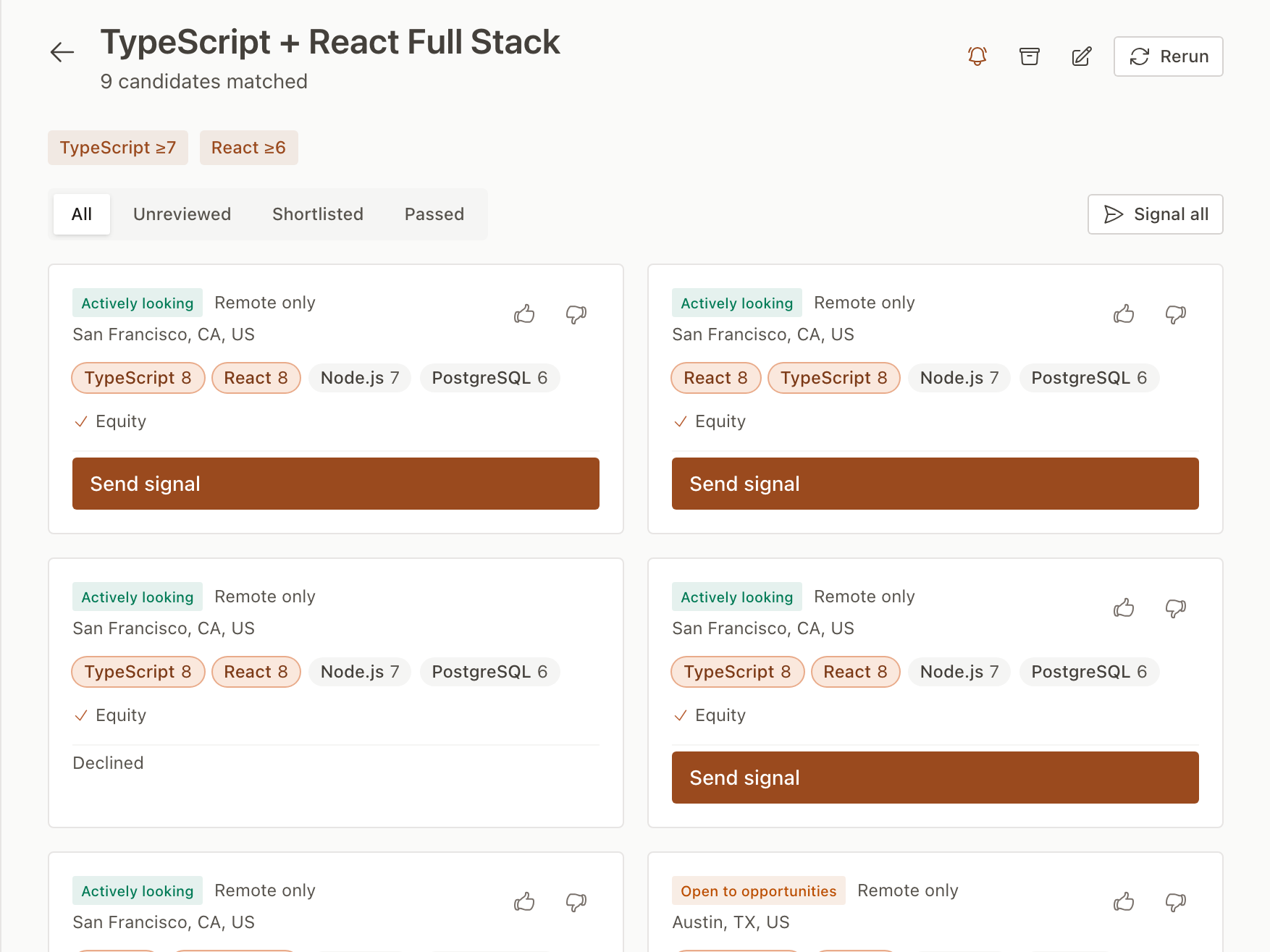
Task: Click React 8 tag in top-right card
Action: tap(716, 378)
